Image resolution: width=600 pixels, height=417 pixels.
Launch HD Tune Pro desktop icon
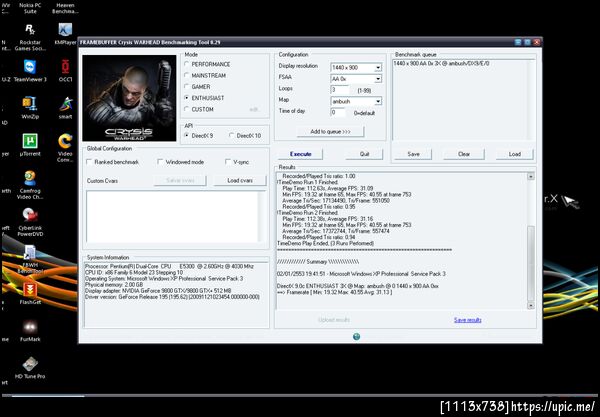click(x=30, y=367)
